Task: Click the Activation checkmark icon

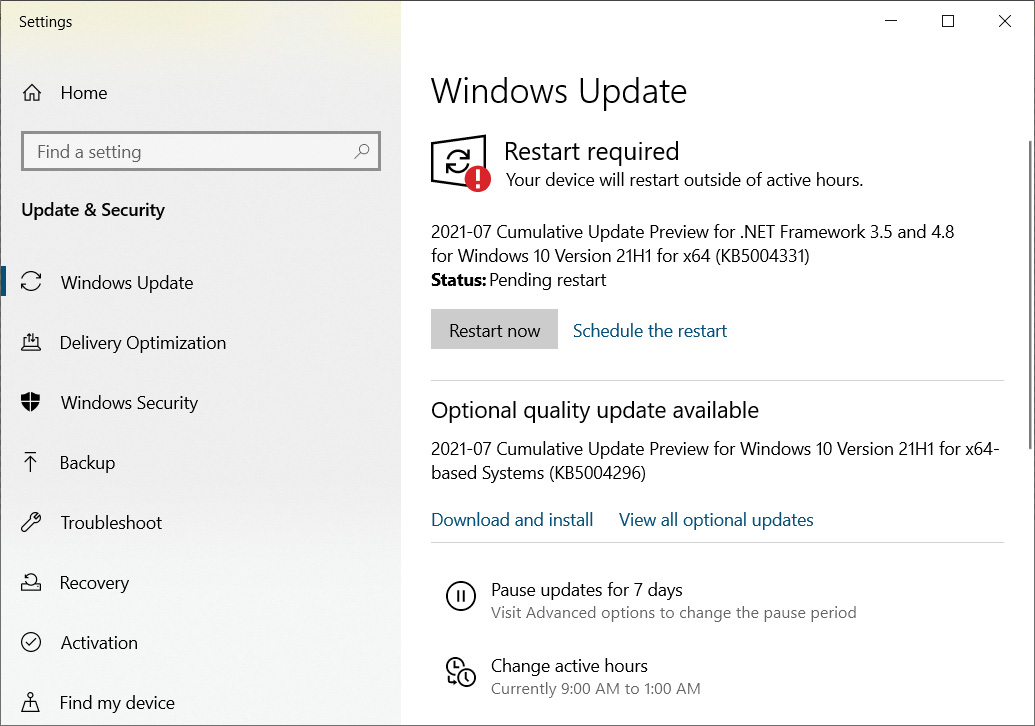Action: (31, 642)
